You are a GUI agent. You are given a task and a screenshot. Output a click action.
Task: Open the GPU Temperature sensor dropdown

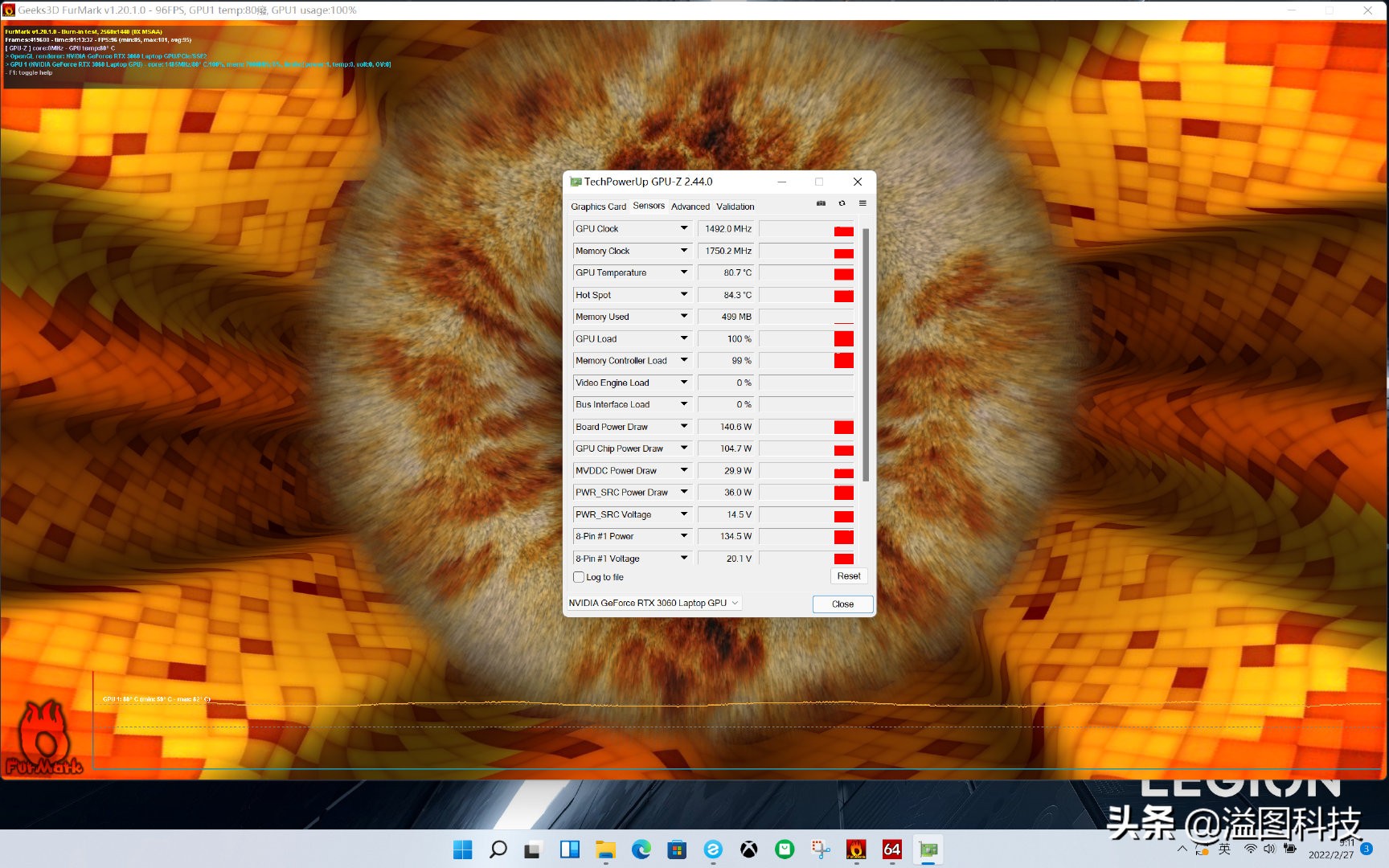click(684, 272)
